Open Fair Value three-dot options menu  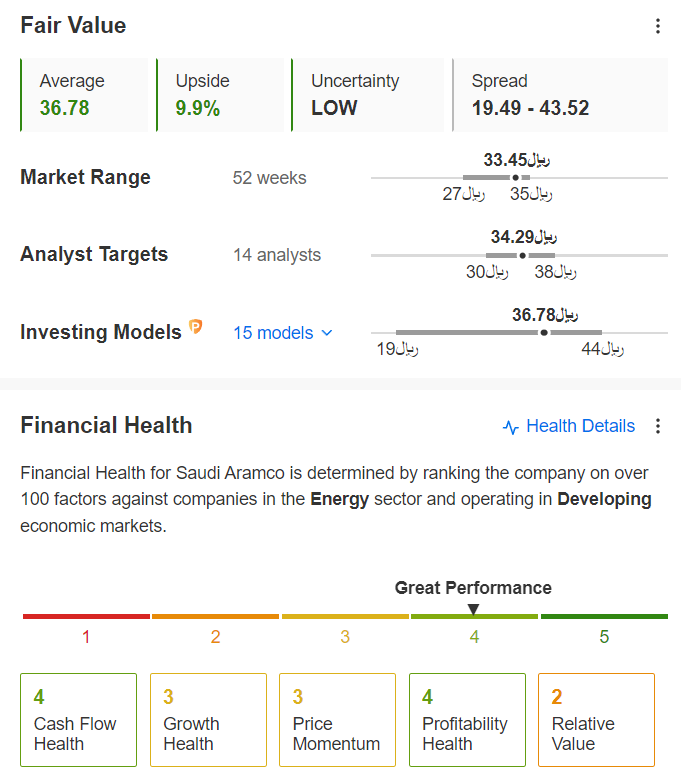658,26
